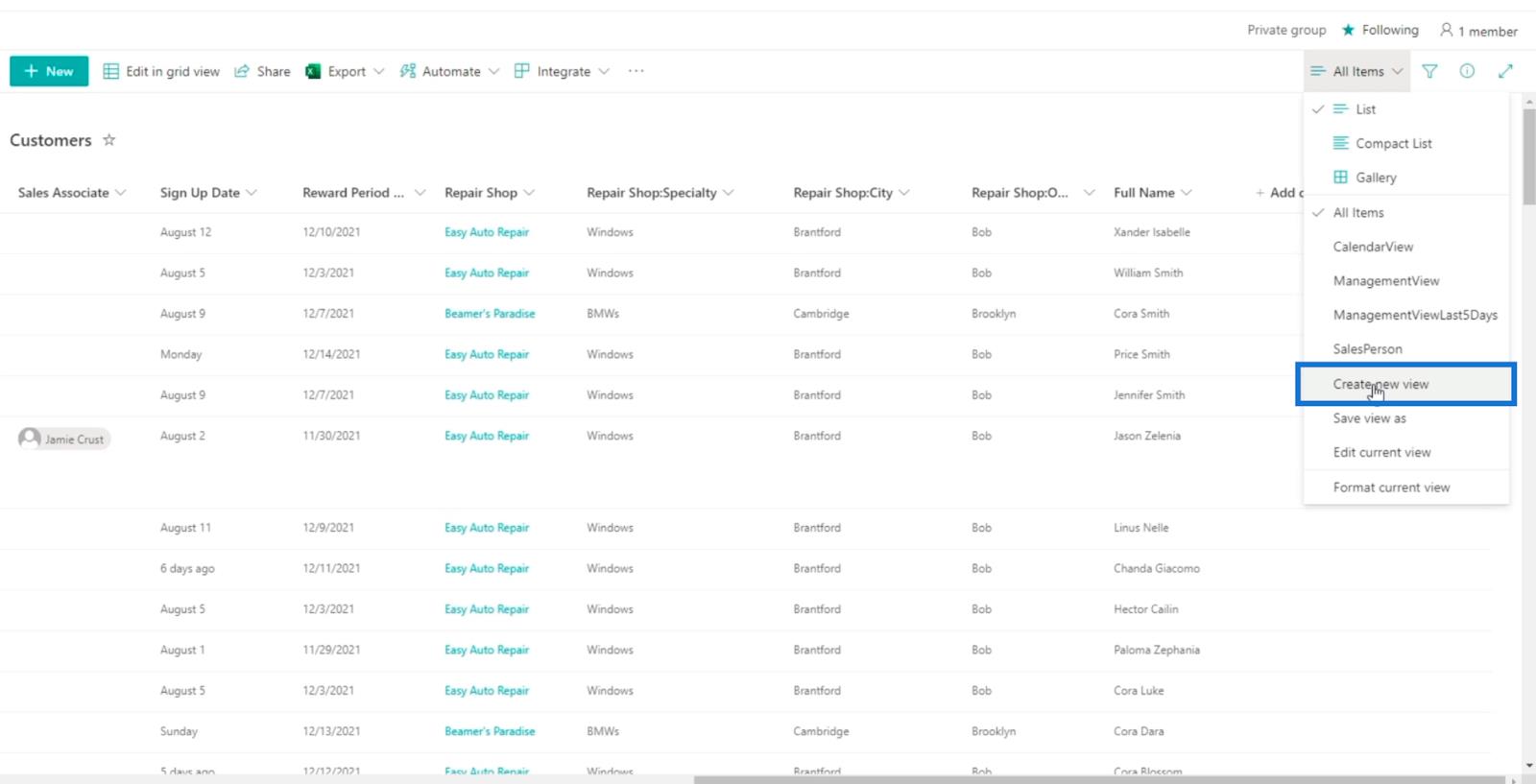Open Repair Shop:City column menu

tap(852, 193)
